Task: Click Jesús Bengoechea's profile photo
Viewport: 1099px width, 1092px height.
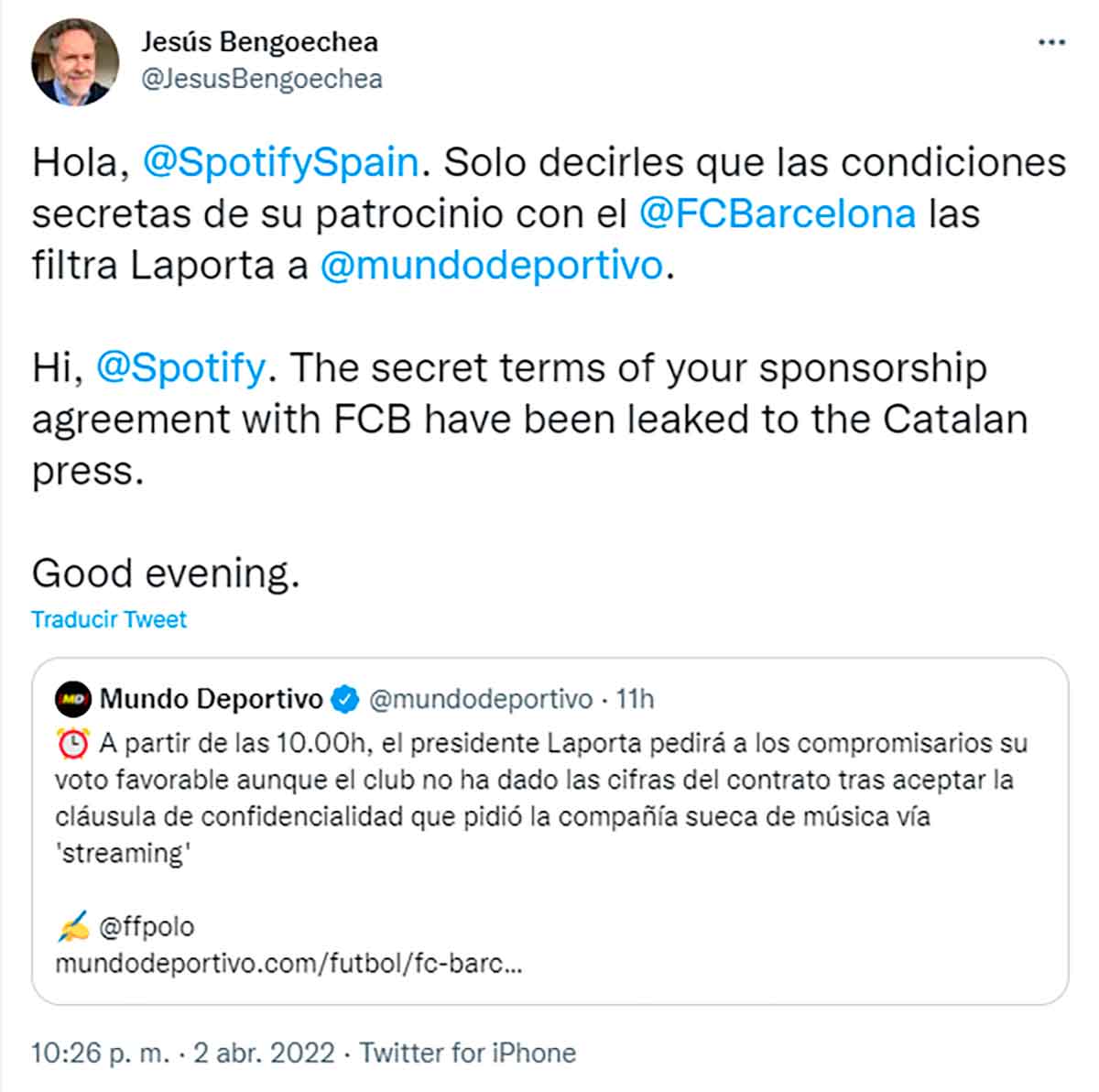Action: (x=75, y=61)
